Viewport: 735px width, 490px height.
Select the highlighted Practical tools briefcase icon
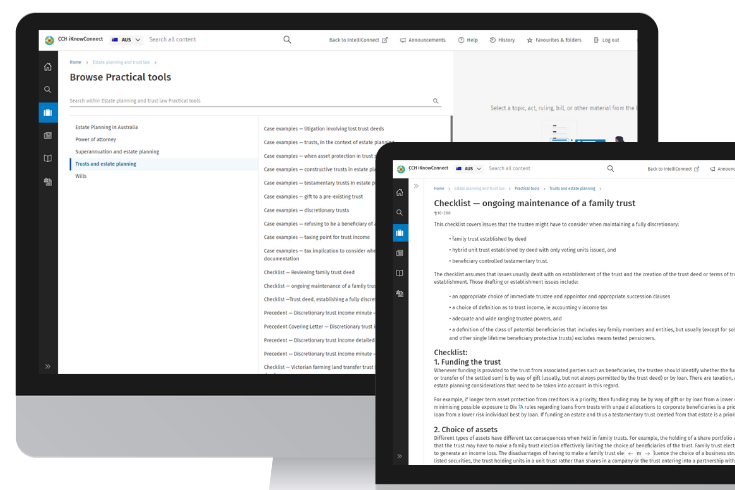(x=47, y=112)
